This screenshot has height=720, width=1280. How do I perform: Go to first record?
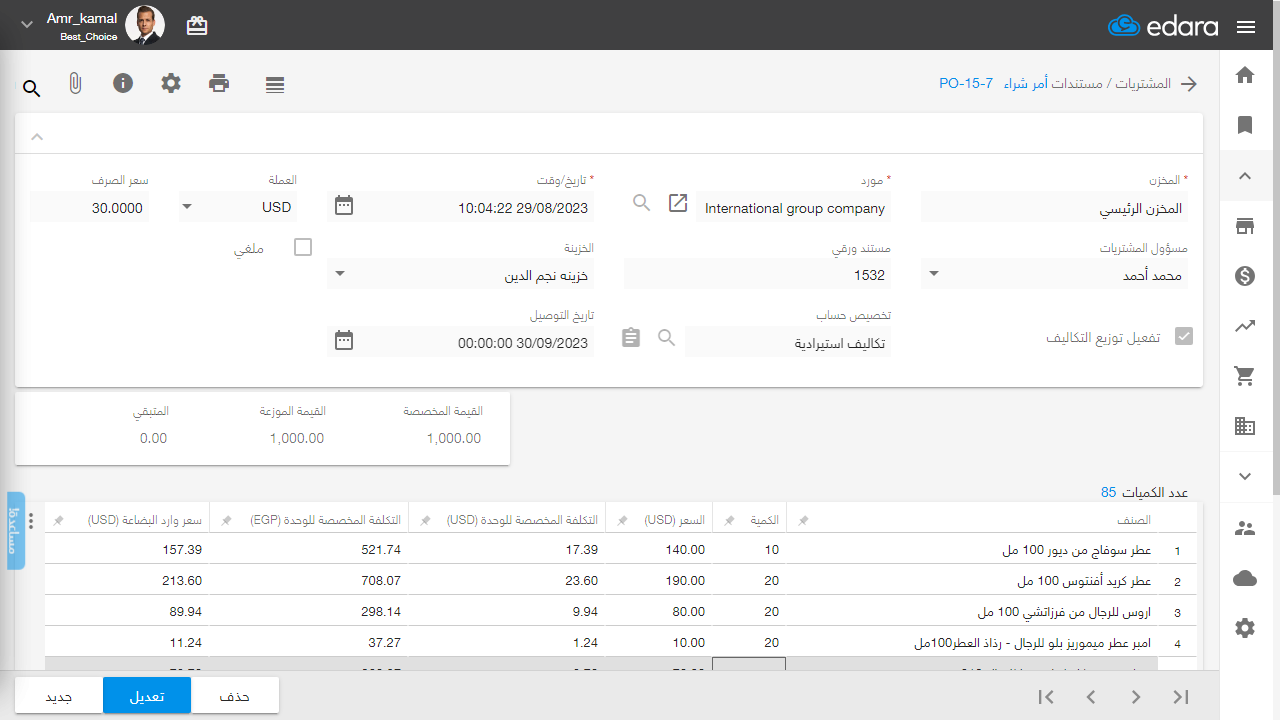(1046, 697)
